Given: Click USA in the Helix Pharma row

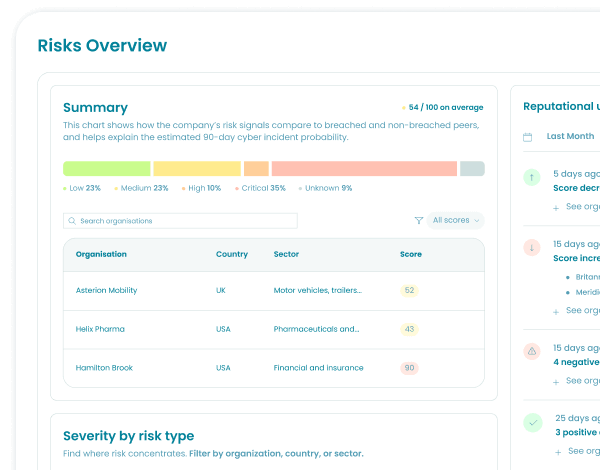Looking at the screenshot, I should [x=223, y=329].
